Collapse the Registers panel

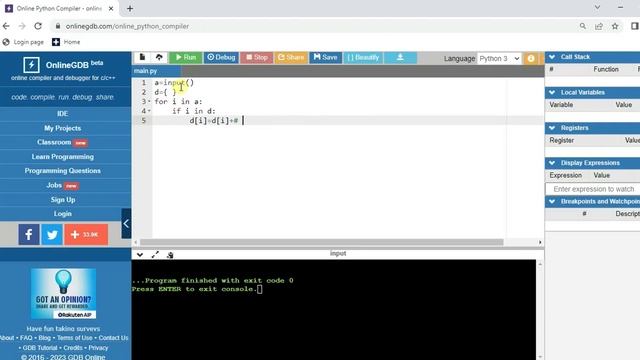[552, 128]
